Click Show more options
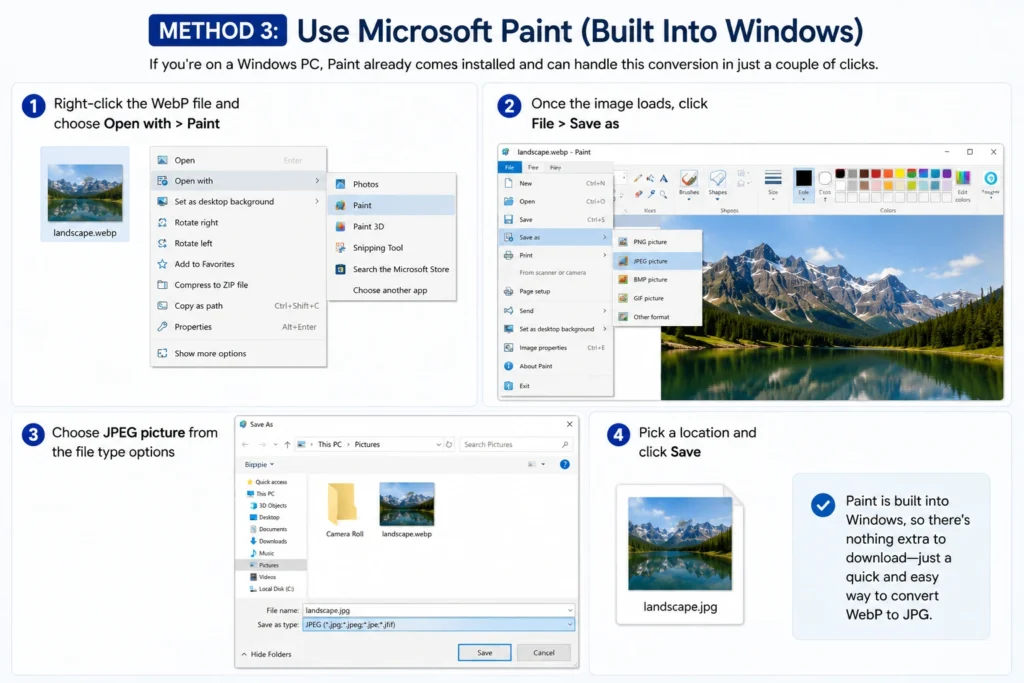Viewport: 1024px width, 683px height. tap(238, 353)
